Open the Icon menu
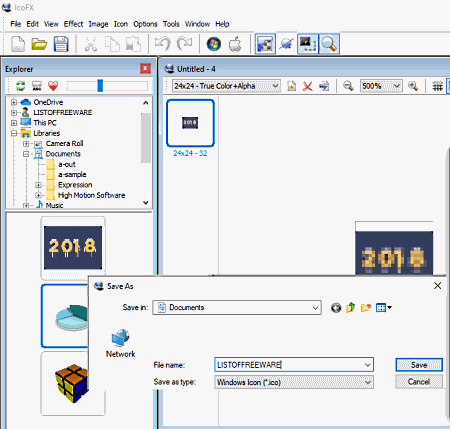The image size is (450, 429). tap(121, 24)
